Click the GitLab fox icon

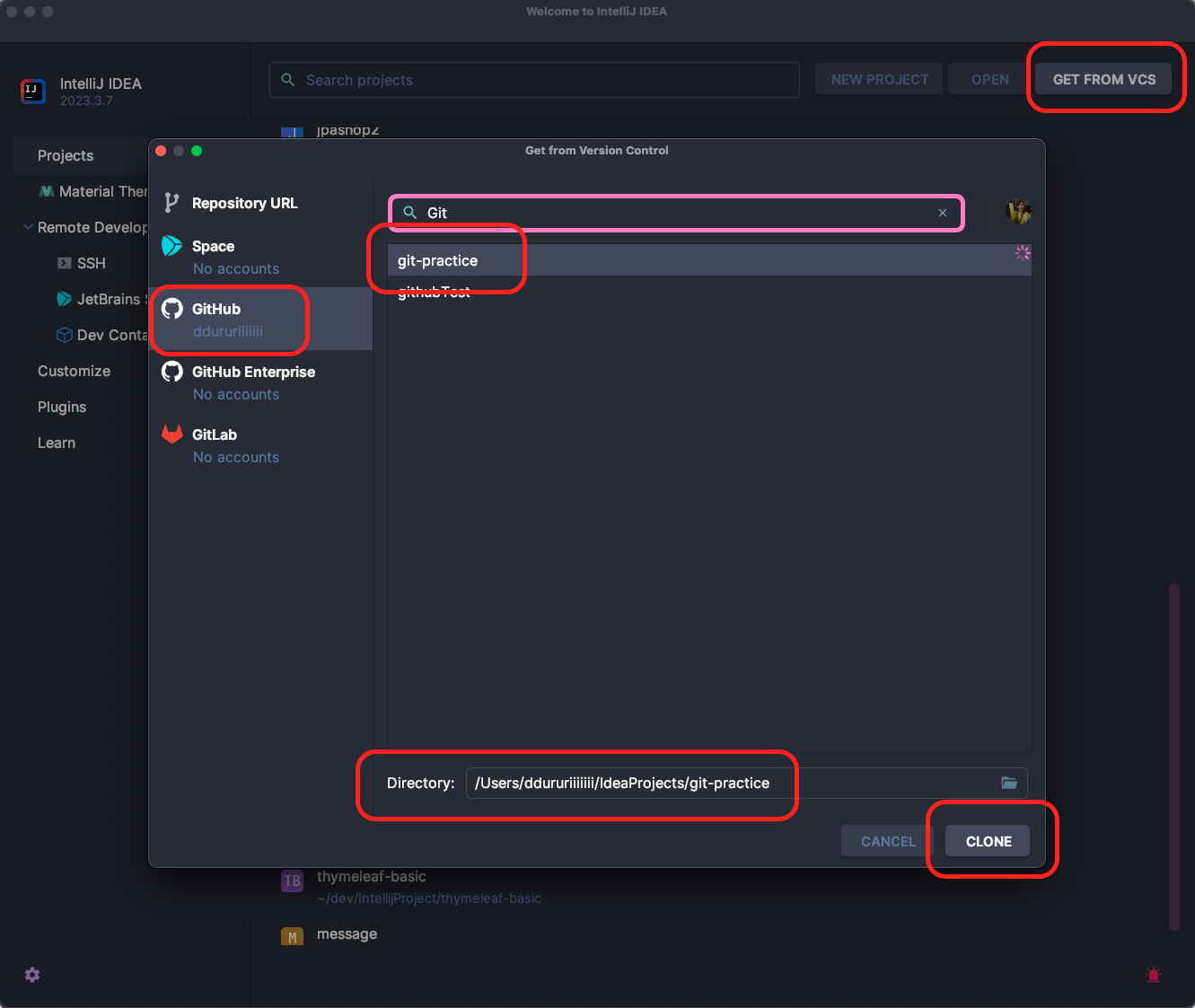(x=171, y=434)
